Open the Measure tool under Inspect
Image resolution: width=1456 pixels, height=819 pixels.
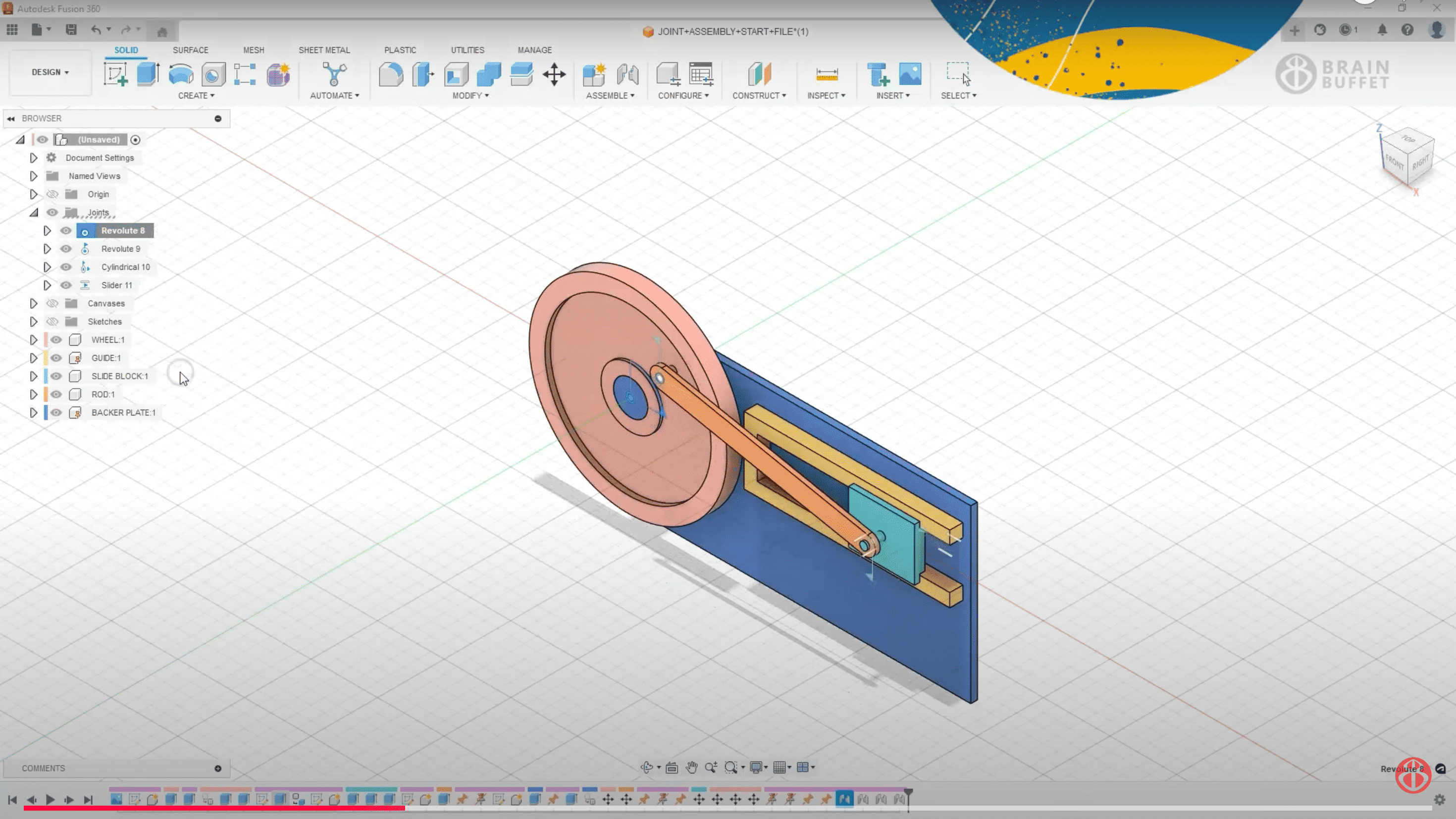click(x=827, y=74)
